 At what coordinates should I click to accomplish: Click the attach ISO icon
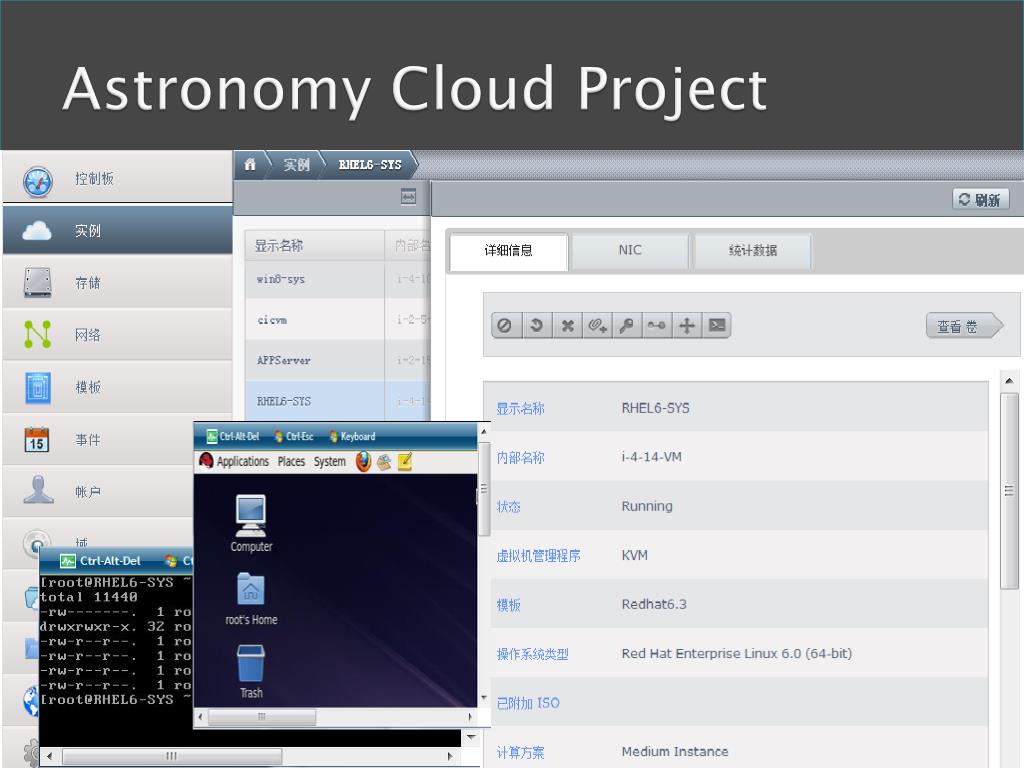598,325
